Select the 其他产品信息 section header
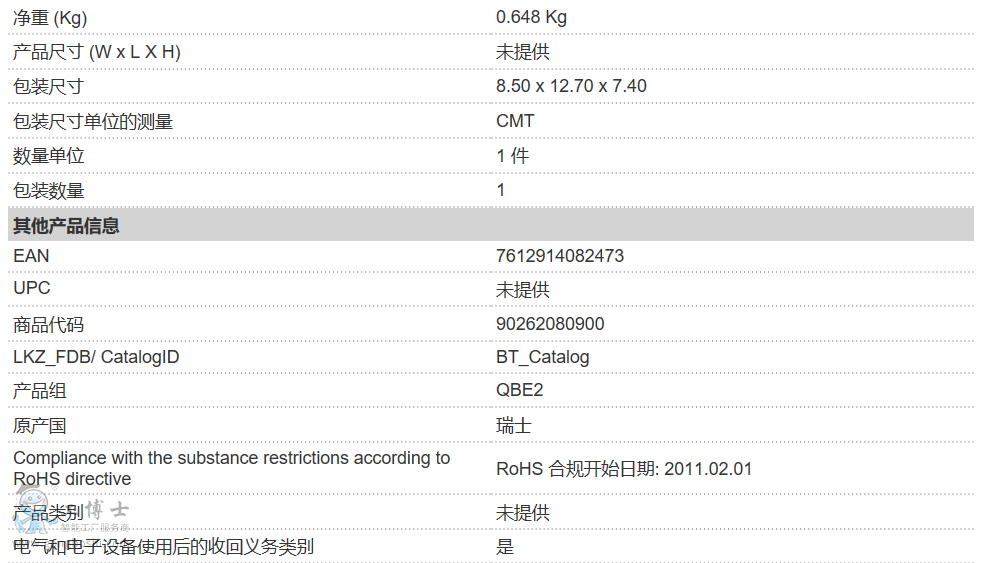The image size is (999, 563). click(66, 226)
